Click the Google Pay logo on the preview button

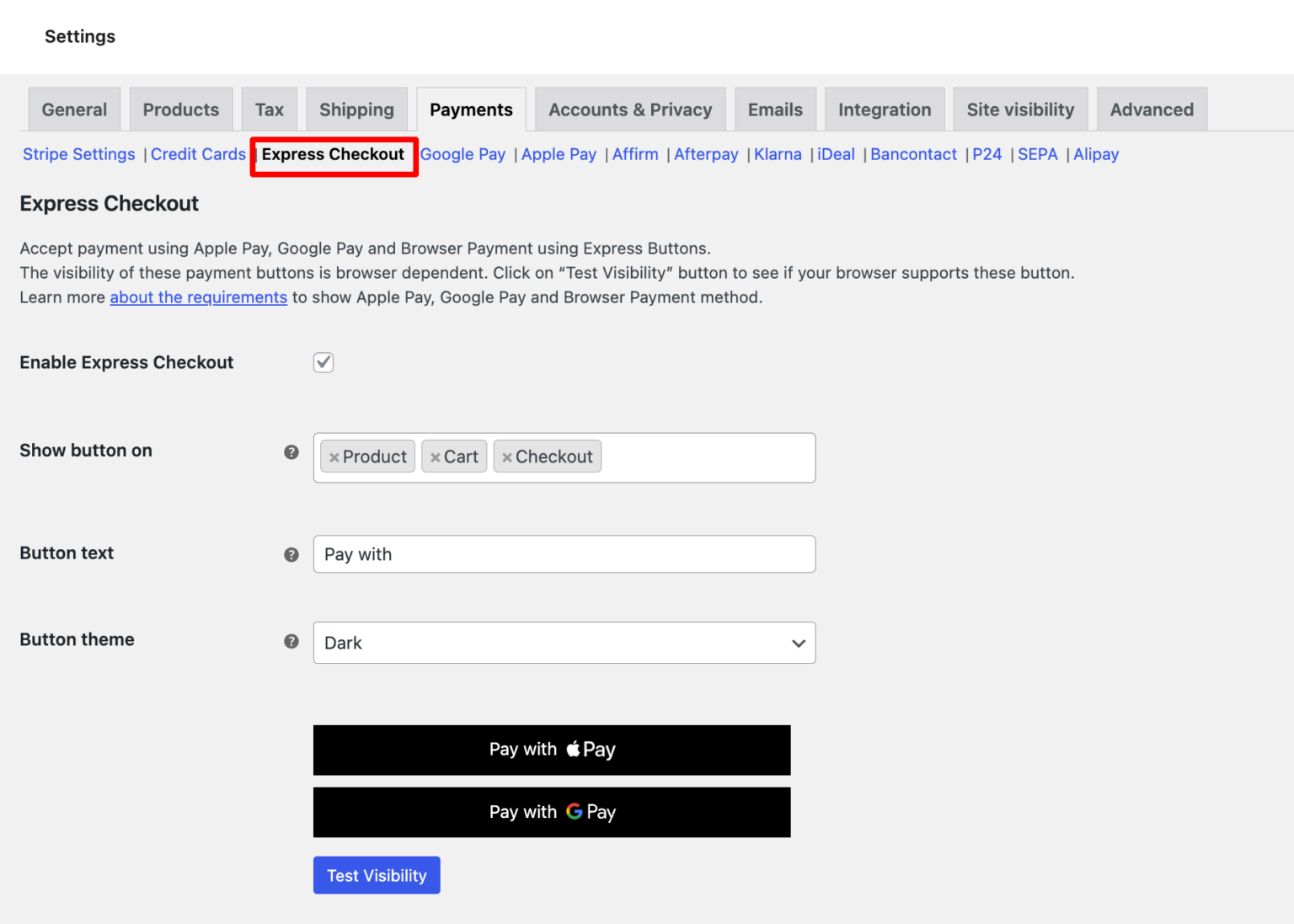[x=575, y=812]
